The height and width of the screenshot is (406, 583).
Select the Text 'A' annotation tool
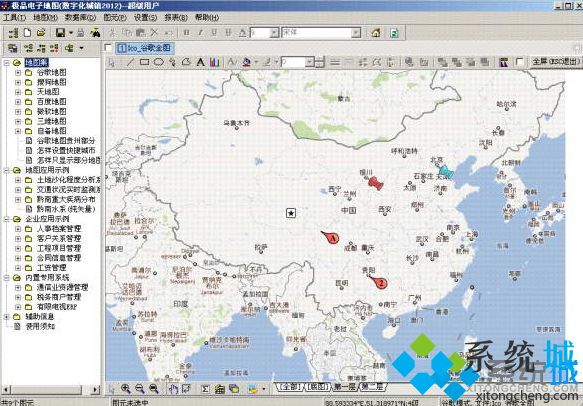pos(200,62)
